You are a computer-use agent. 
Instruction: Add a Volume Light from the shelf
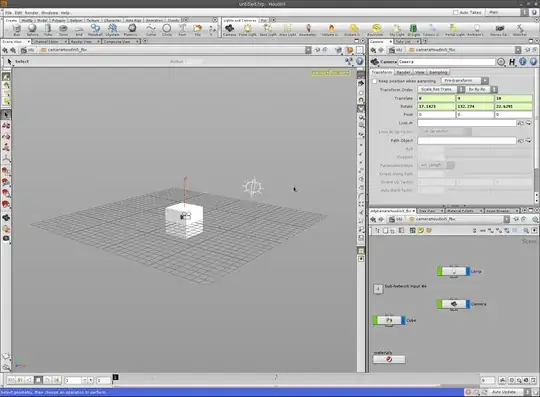(331, 30)
